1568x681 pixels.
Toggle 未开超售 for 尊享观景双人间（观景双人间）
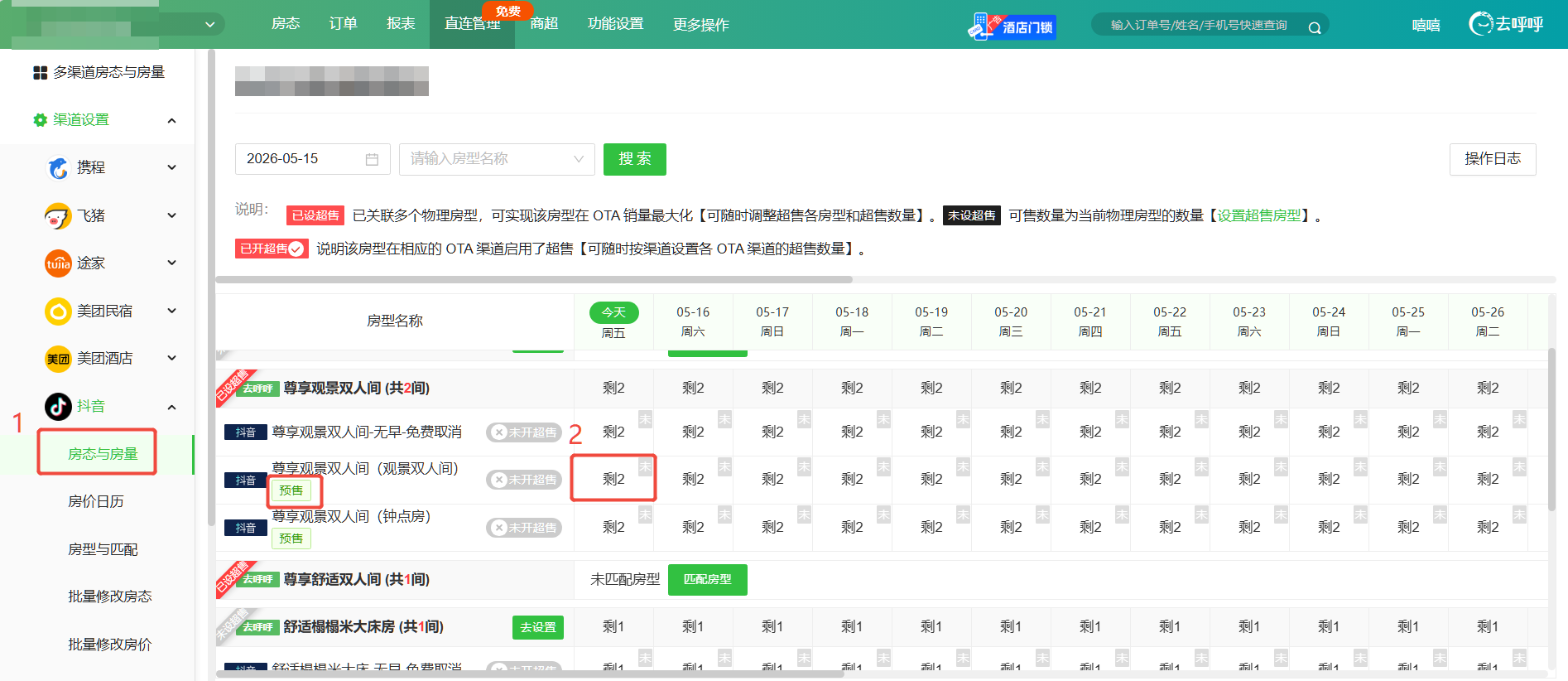pos(524,480)
